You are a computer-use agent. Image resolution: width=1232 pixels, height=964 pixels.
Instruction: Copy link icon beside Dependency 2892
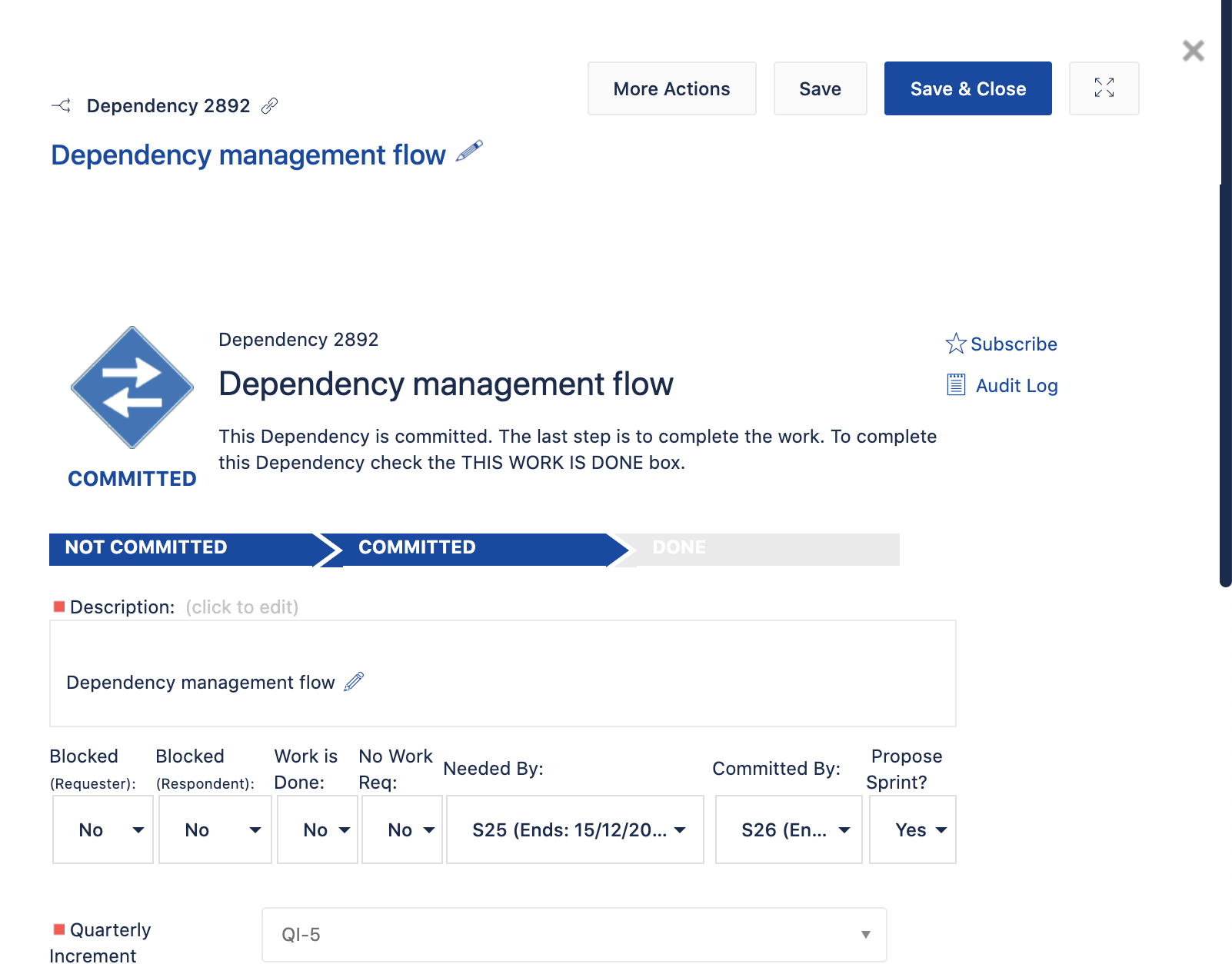[x=269, y=106]
